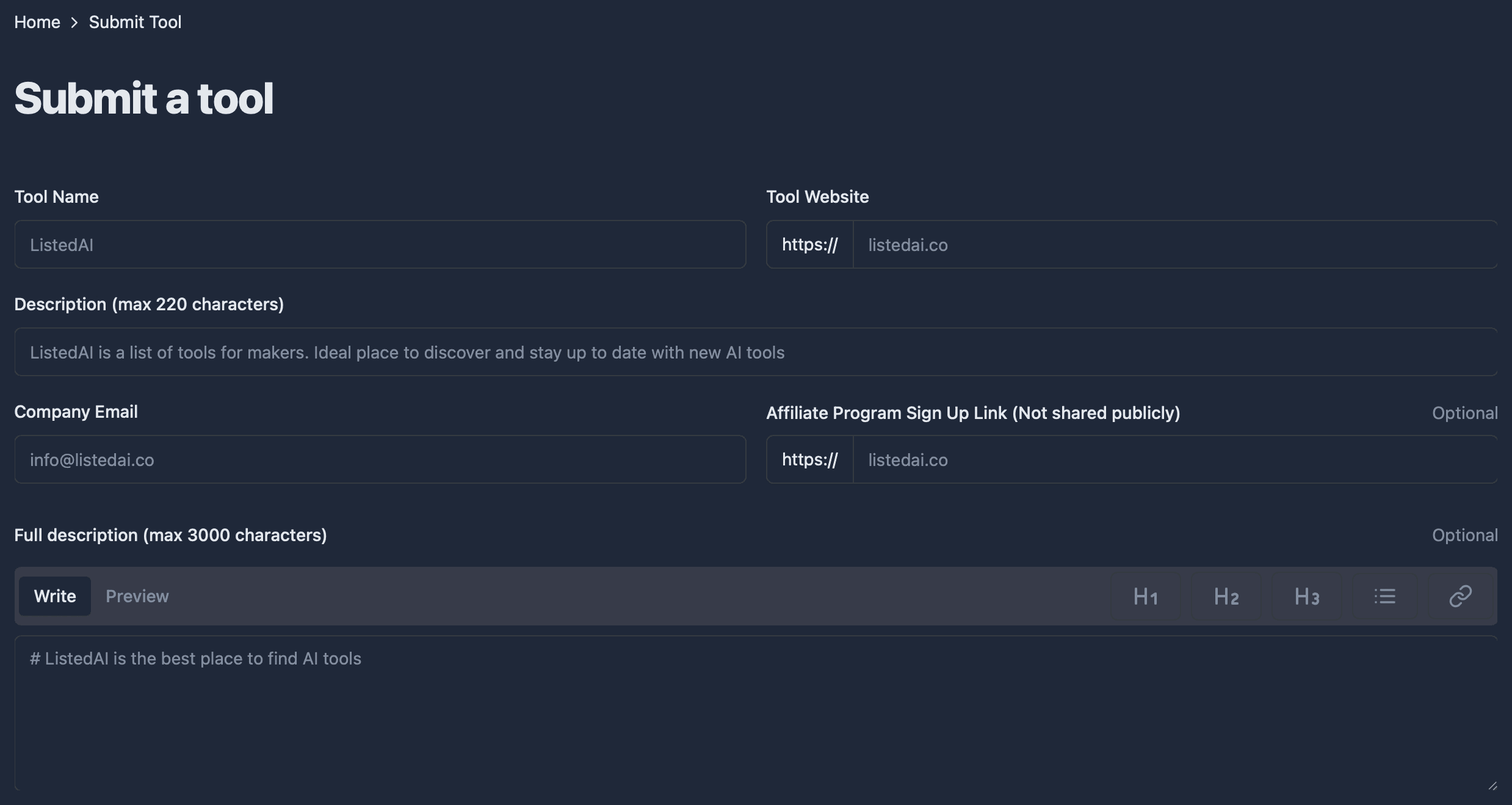
Task: Switch to the Write tab
Action: (x=55, y=596)
